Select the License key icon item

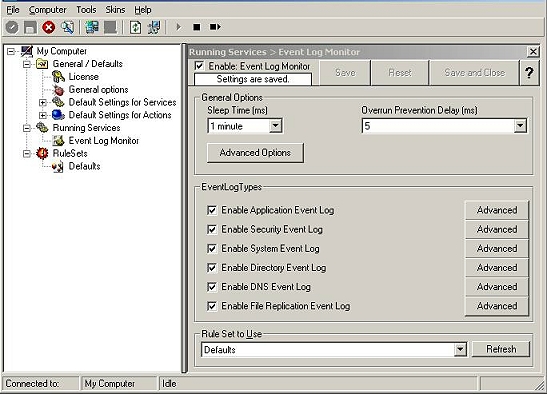pos(58,76)
